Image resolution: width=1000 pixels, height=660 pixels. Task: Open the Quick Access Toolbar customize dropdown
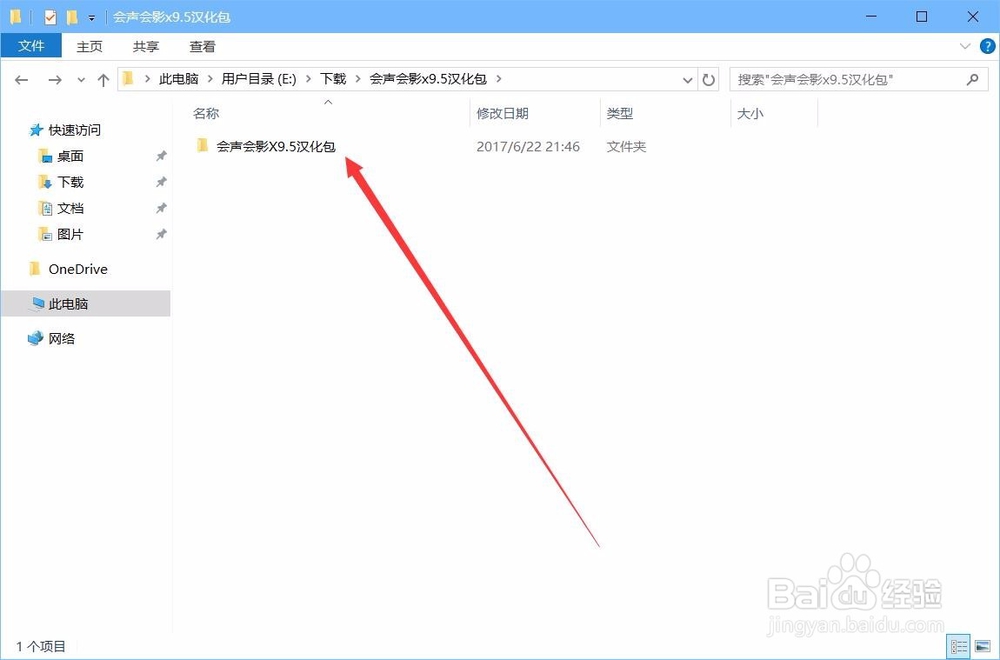90,17
